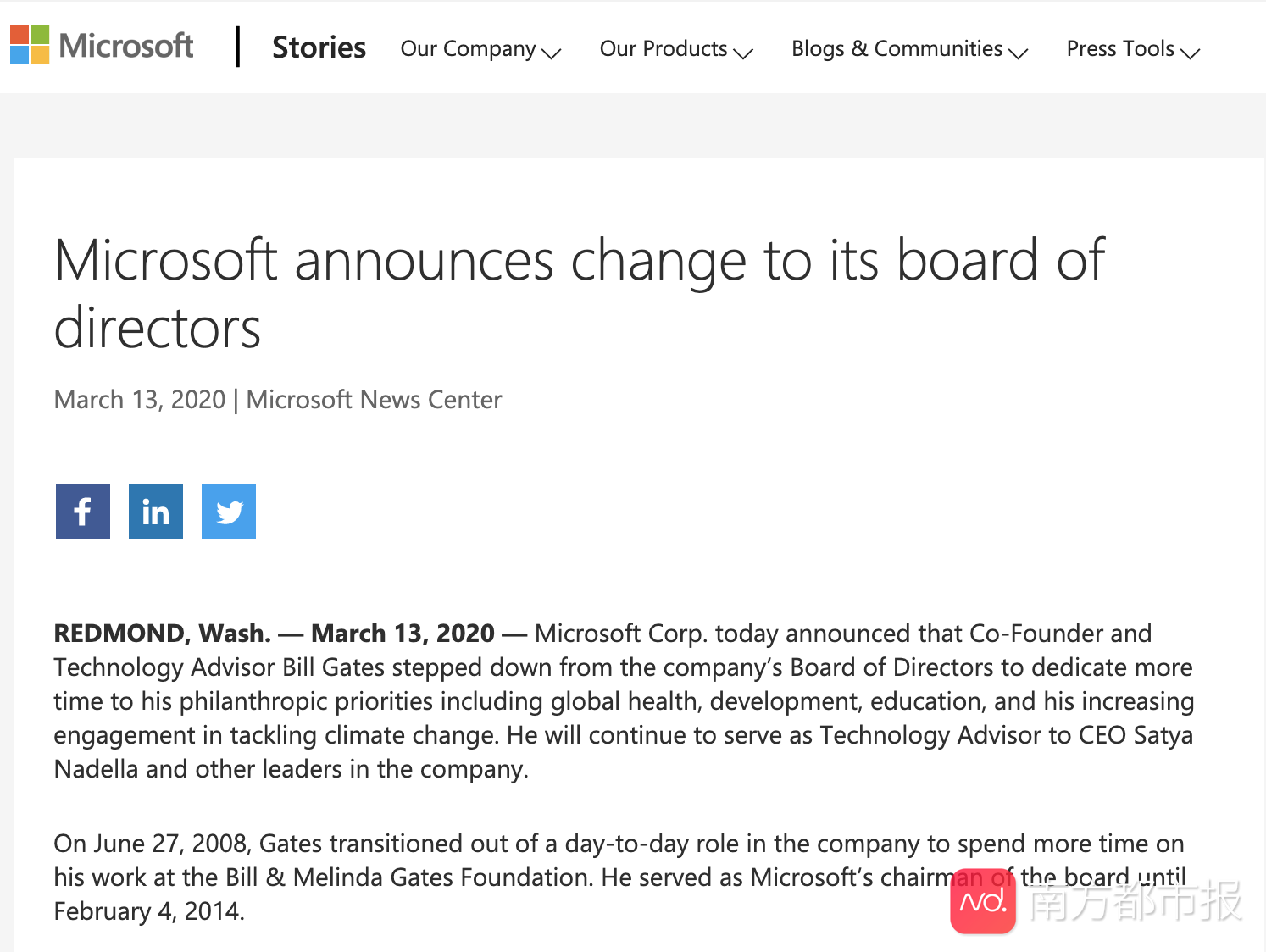This screenshot has height=952, width=1266.
Task: Open the Our Products menu label
Action: [x=664, y=49]
